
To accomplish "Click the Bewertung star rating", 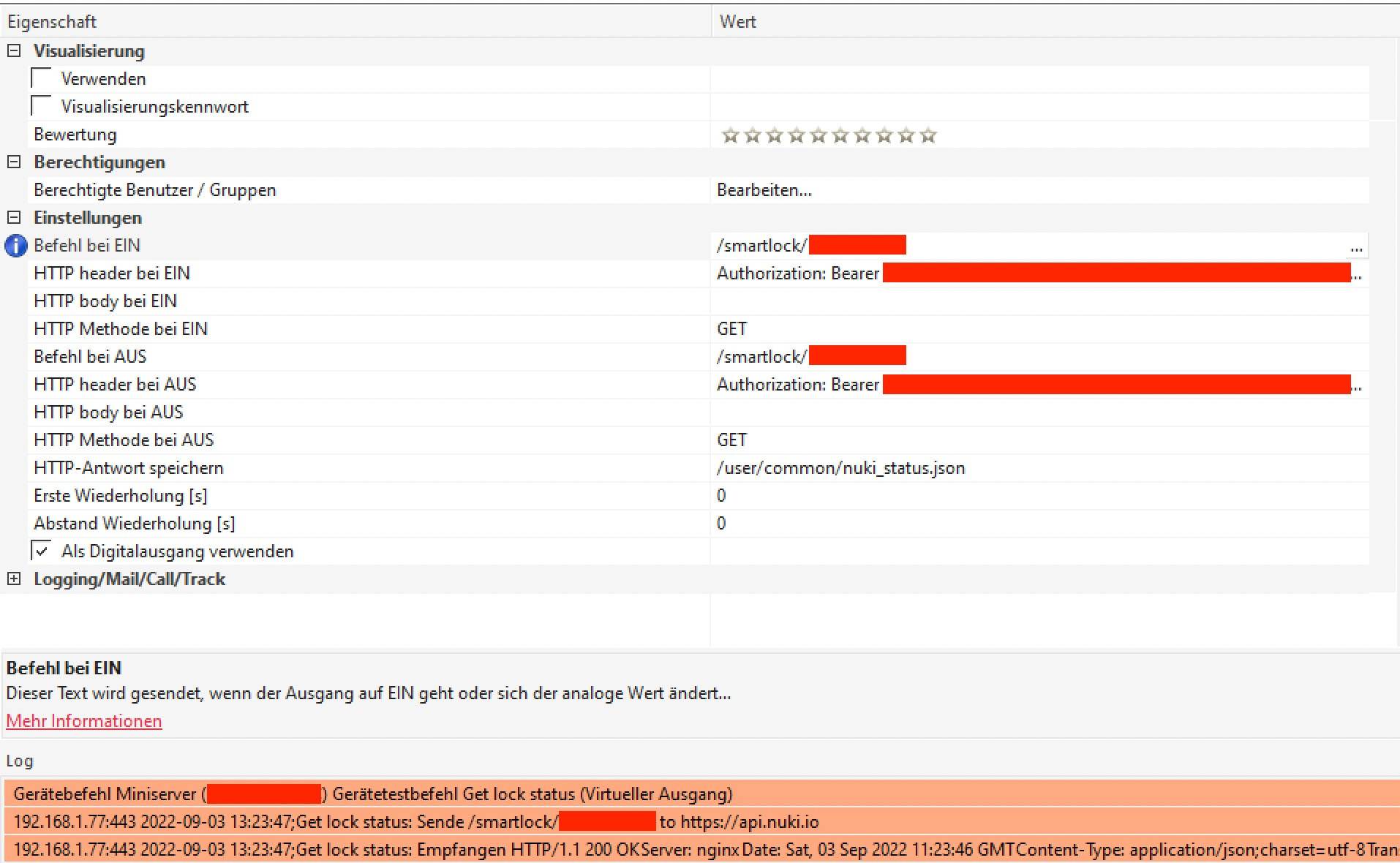I will coord(829,135).
